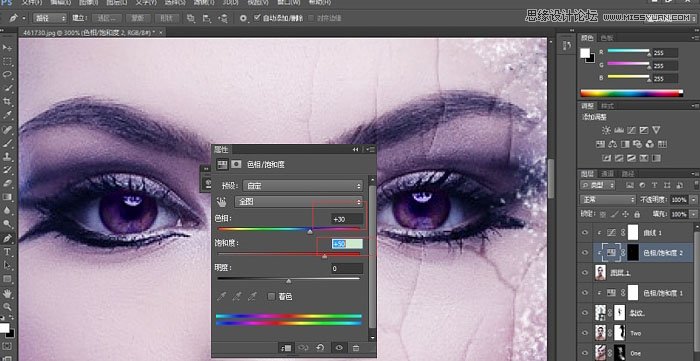Select the Crop tool

coord(7,102)
